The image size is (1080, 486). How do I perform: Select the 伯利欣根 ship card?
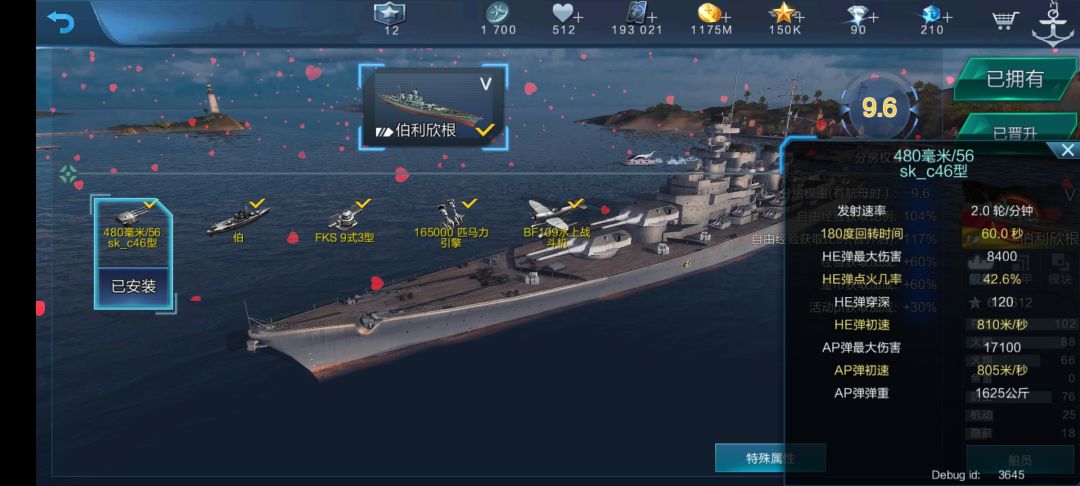tap(433, 107)
